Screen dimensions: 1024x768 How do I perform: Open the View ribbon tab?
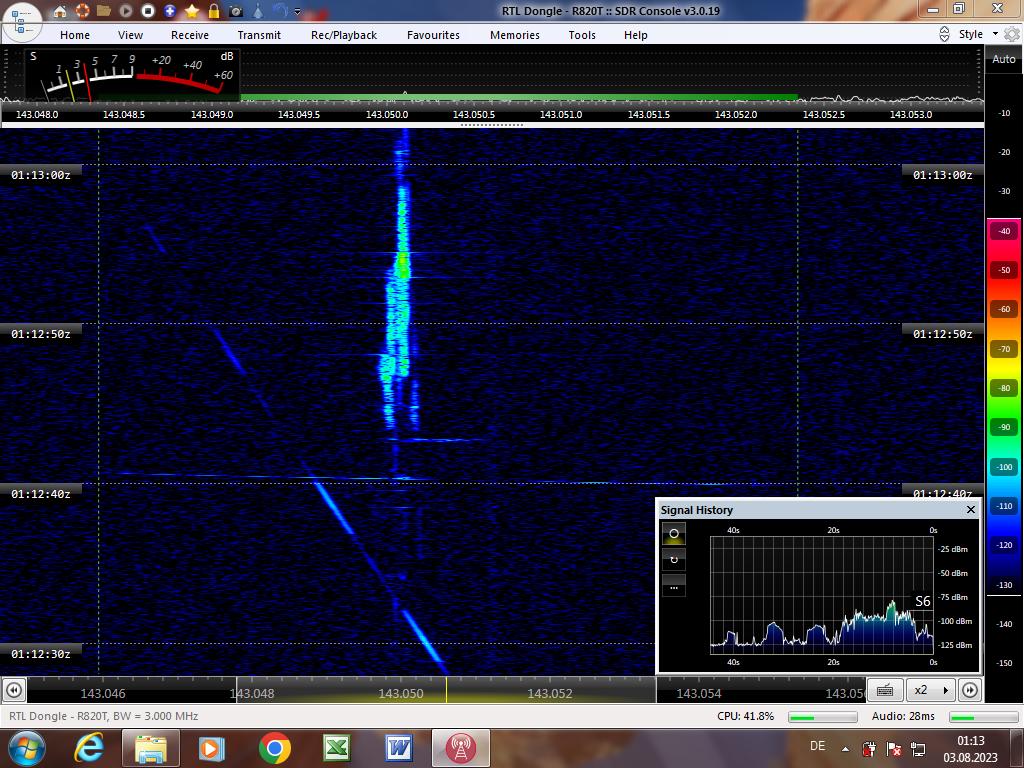pos(130,35)
